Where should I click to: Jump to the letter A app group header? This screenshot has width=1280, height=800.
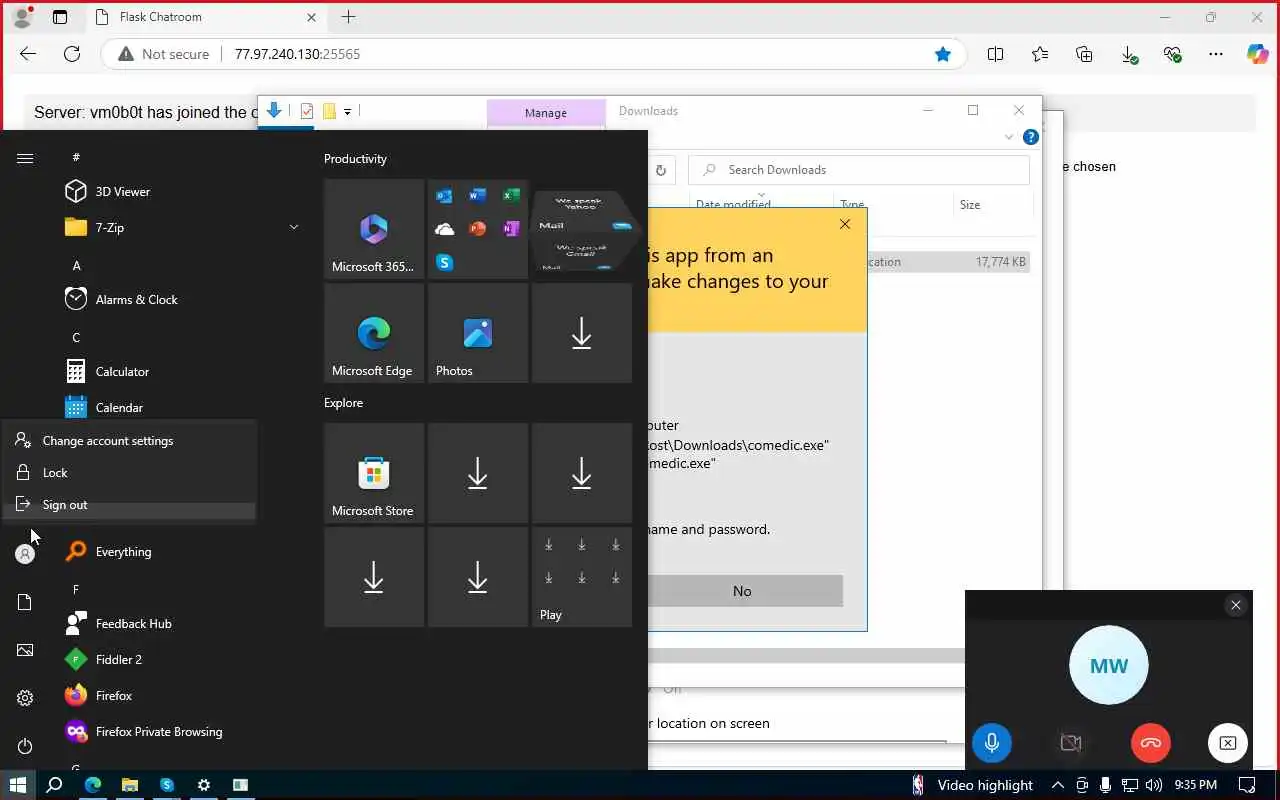[x=76, y=265]
